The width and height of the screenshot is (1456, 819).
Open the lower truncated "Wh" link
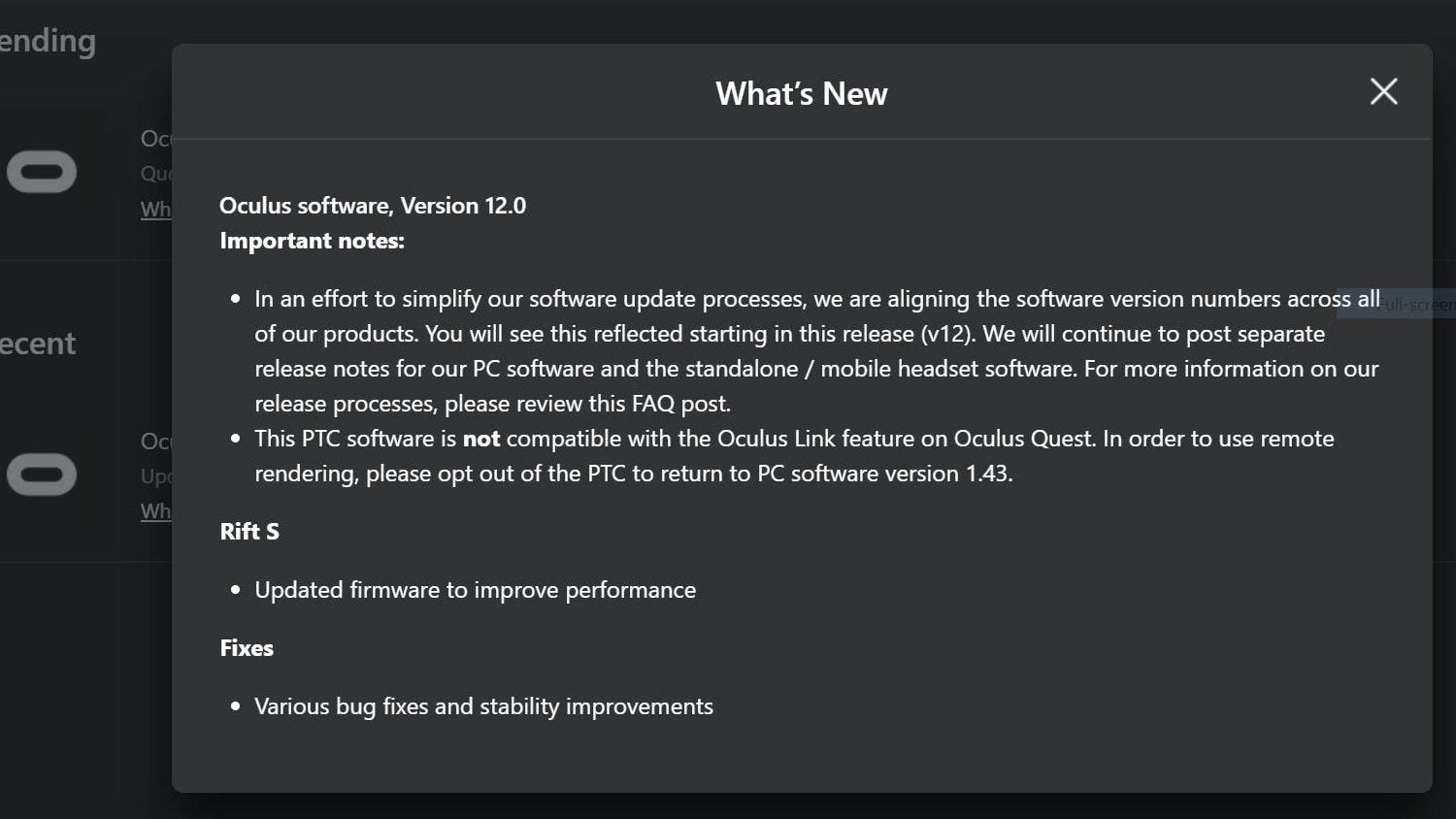156,510
